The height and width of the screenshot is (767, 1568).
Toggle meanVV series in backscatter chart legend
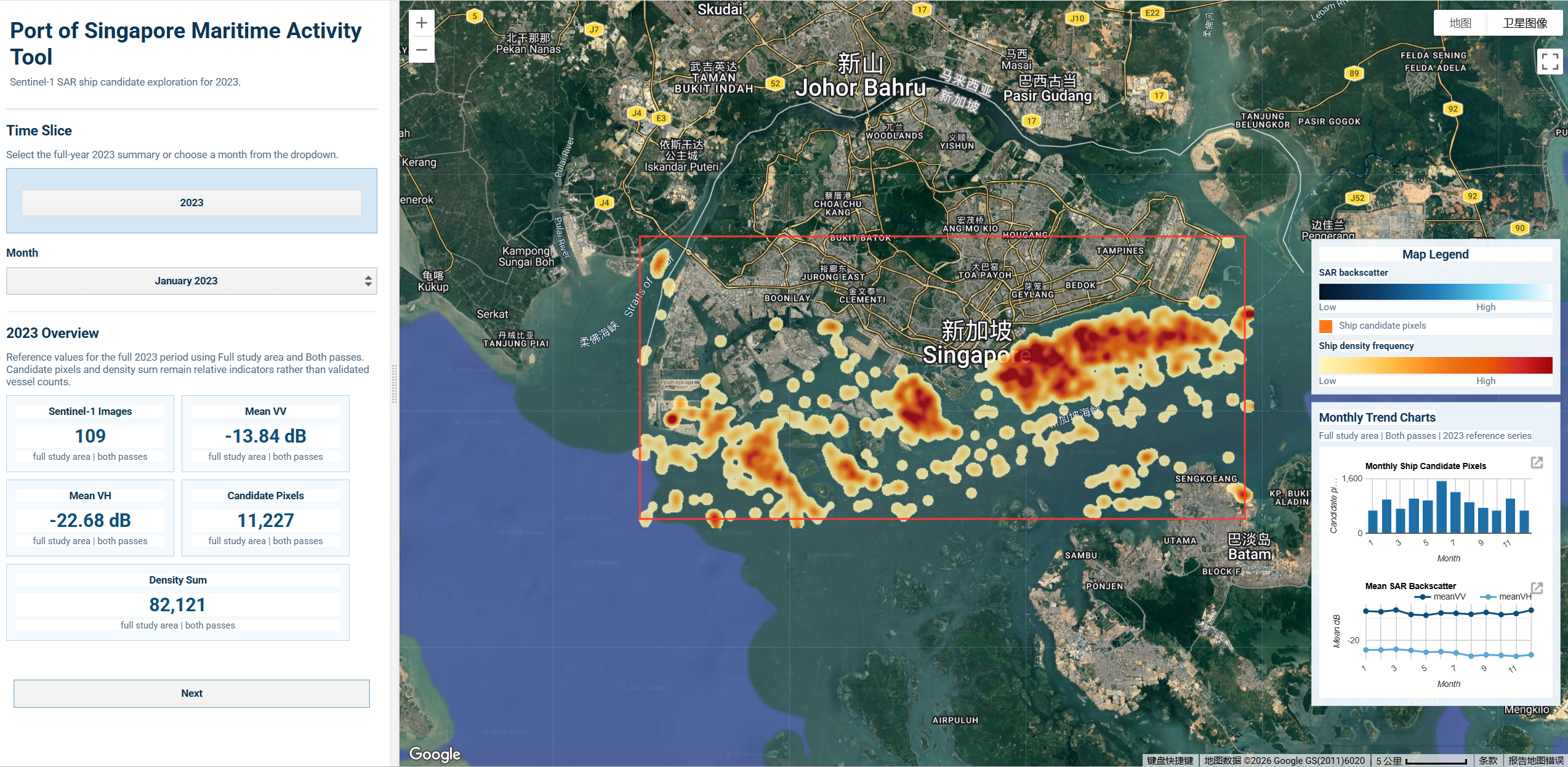[x=1440, y=596]
